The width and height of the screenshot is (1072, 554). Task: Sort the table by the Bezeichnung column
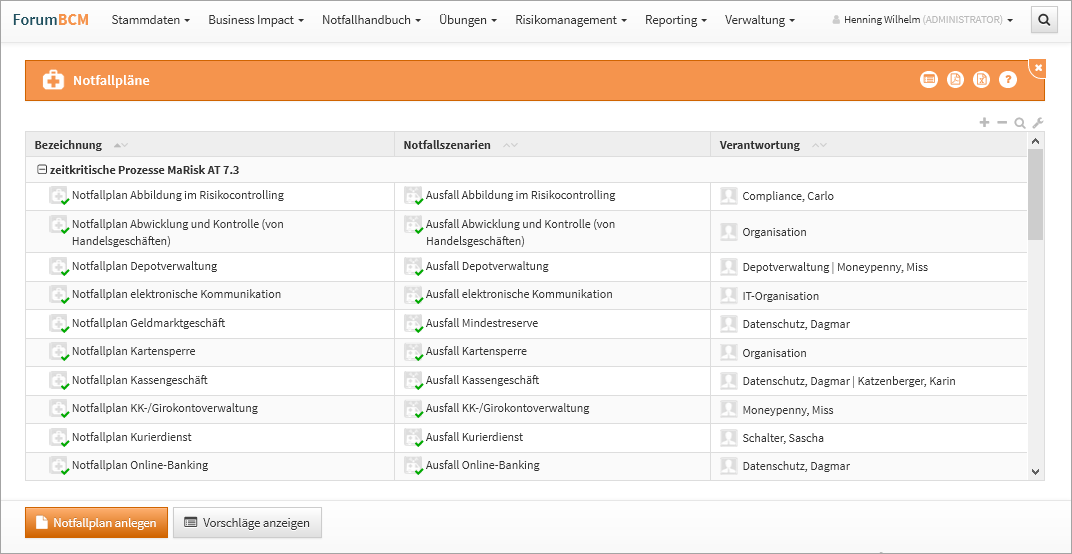(x=68, y=145)
